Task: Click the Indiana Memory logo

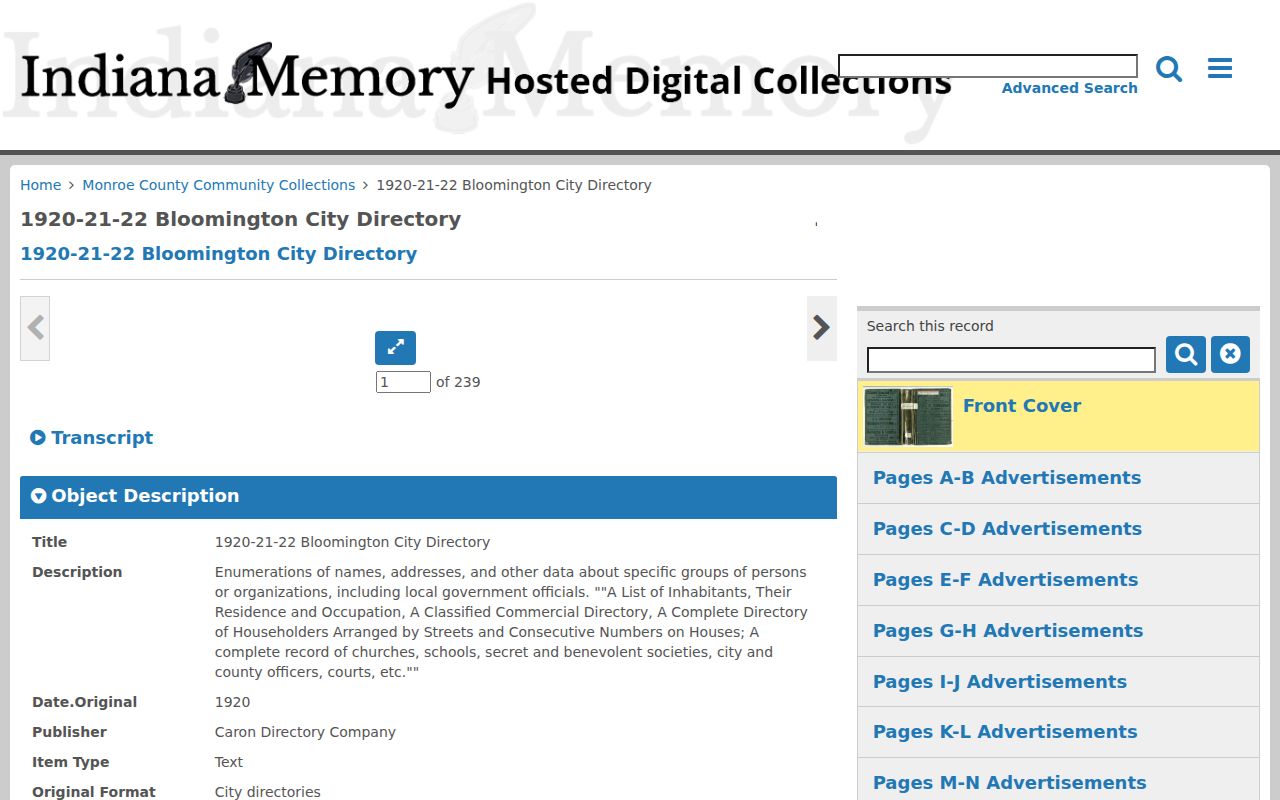Action: (247, 76)
